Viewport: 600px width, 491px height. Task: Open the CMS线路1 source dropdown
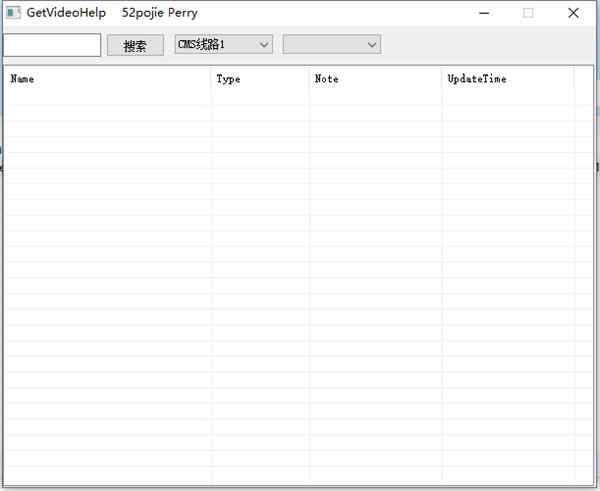click(223, 44)
